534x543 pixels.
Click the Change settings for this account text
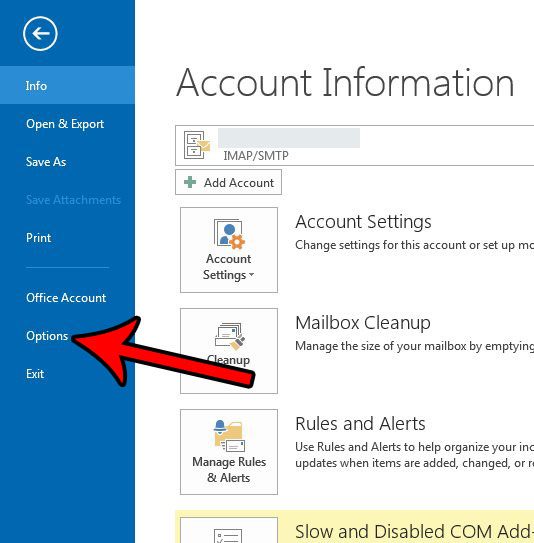click(x=415, y=245)
